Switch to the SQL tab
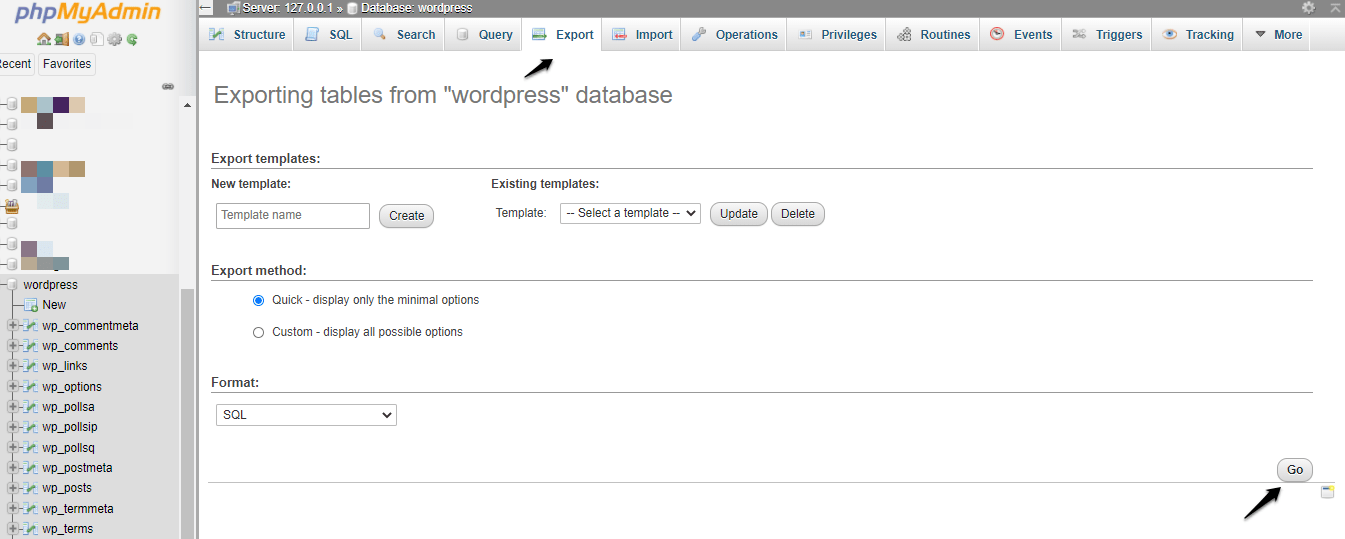The height and width of the screenshot is (539, 1345). click(x=329, y=34)
